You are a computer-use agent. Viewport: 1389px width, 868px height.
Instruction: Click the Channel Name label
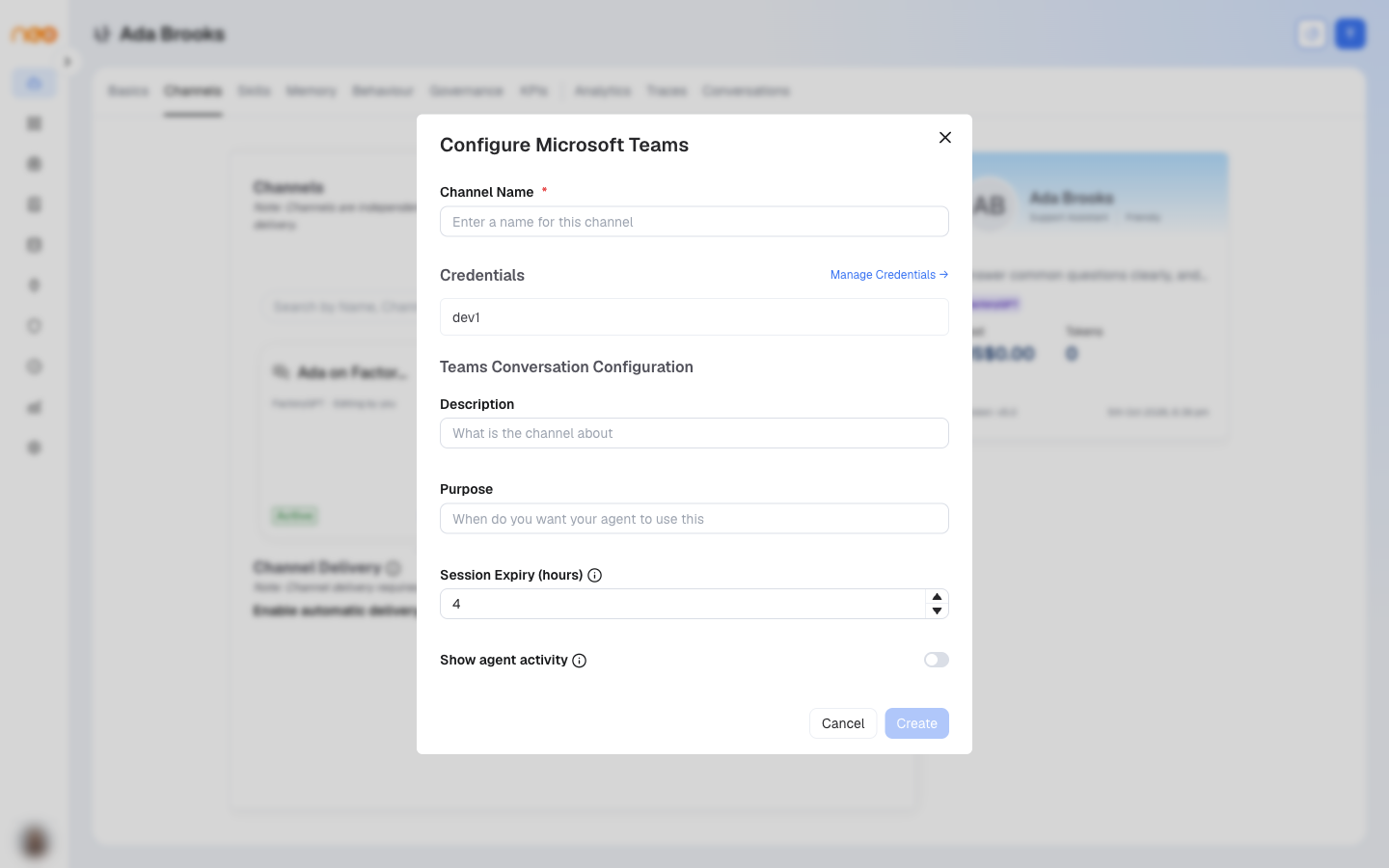pyautogui.click(x=487, y=192)
